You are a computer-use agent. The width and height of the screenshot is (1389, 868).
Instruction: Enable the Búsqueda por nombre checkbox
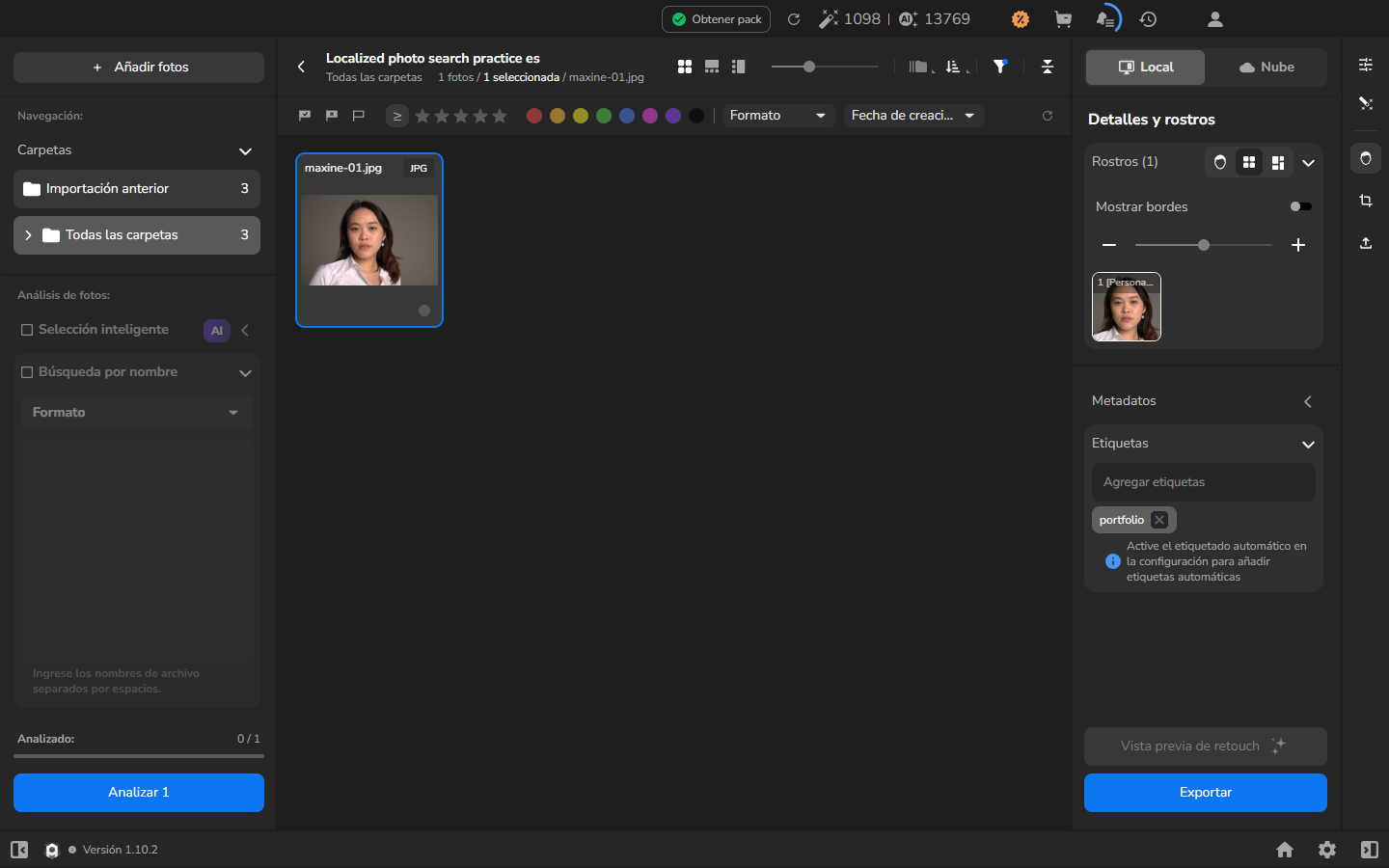(x=27, y=372)
